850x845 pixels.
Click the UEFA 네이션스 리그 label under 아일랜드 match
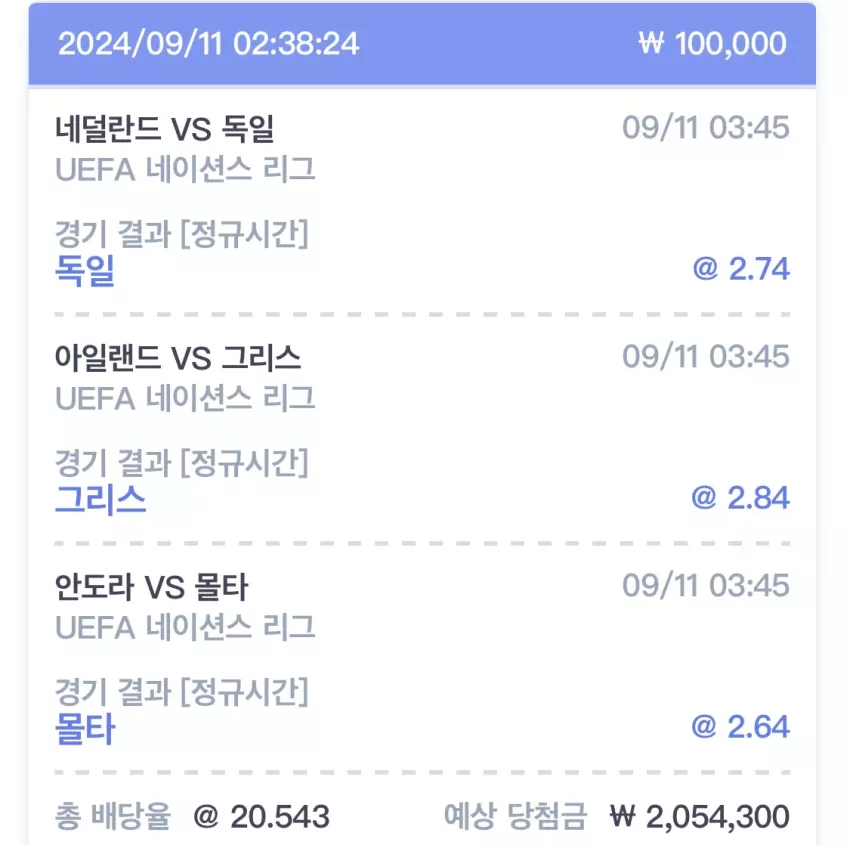pos(185,398)
